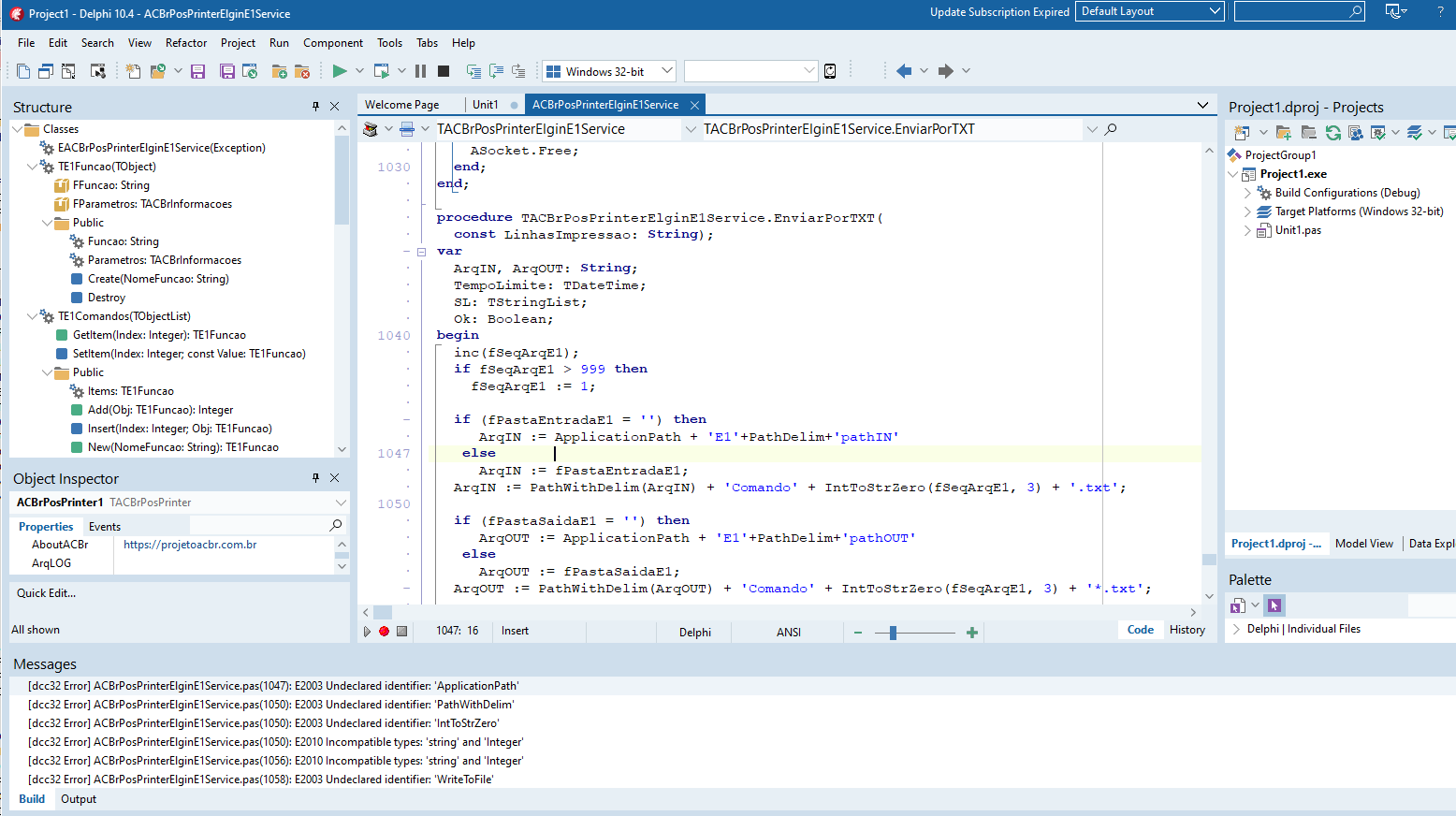Click the Save All toolbar icon

pos(227,71)
